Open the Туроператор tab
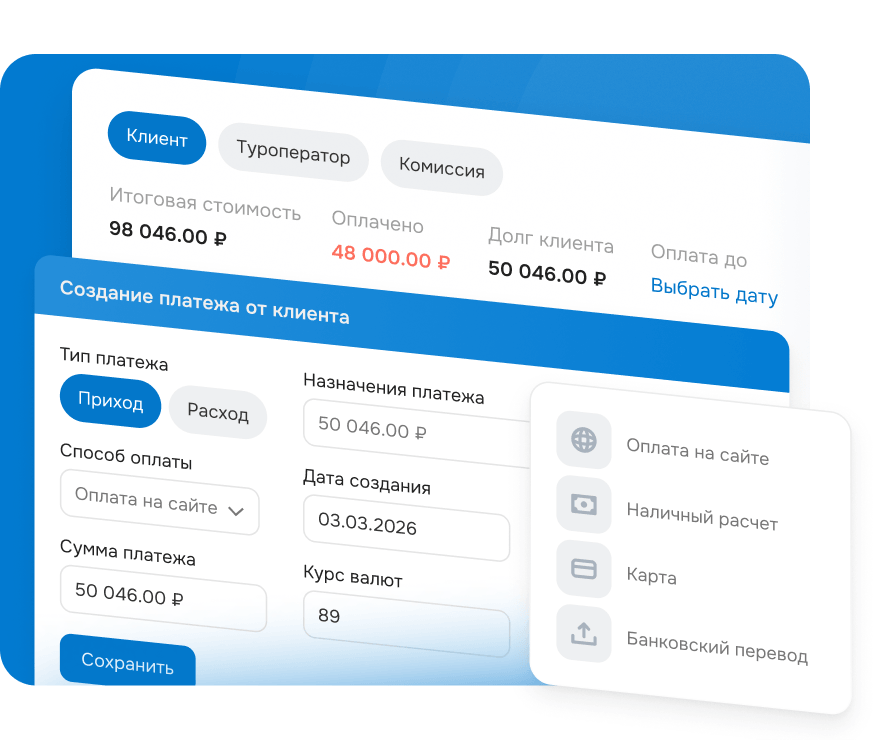 point(293,155)
